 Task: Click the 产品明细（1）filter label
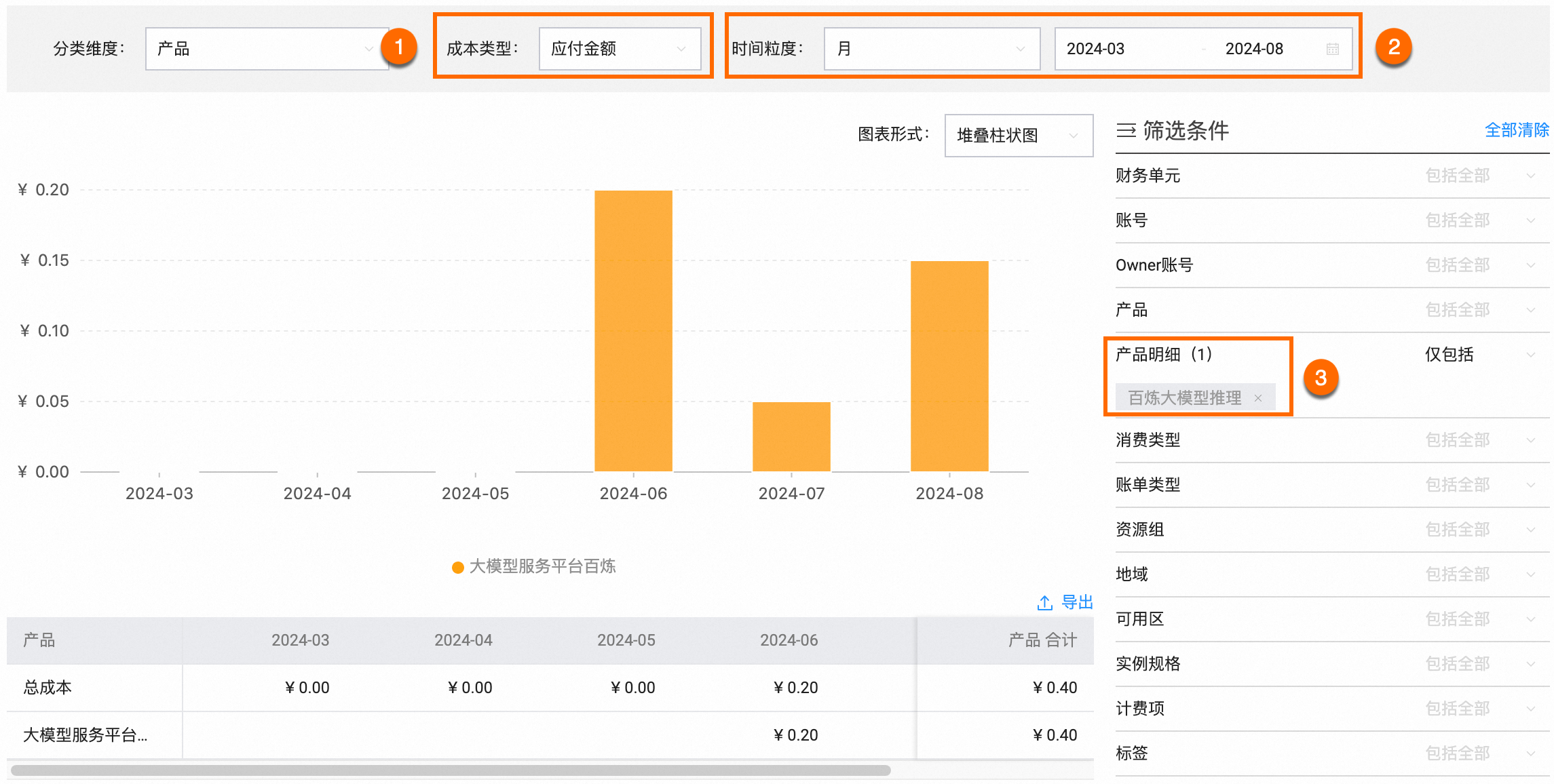(1164, 355)
